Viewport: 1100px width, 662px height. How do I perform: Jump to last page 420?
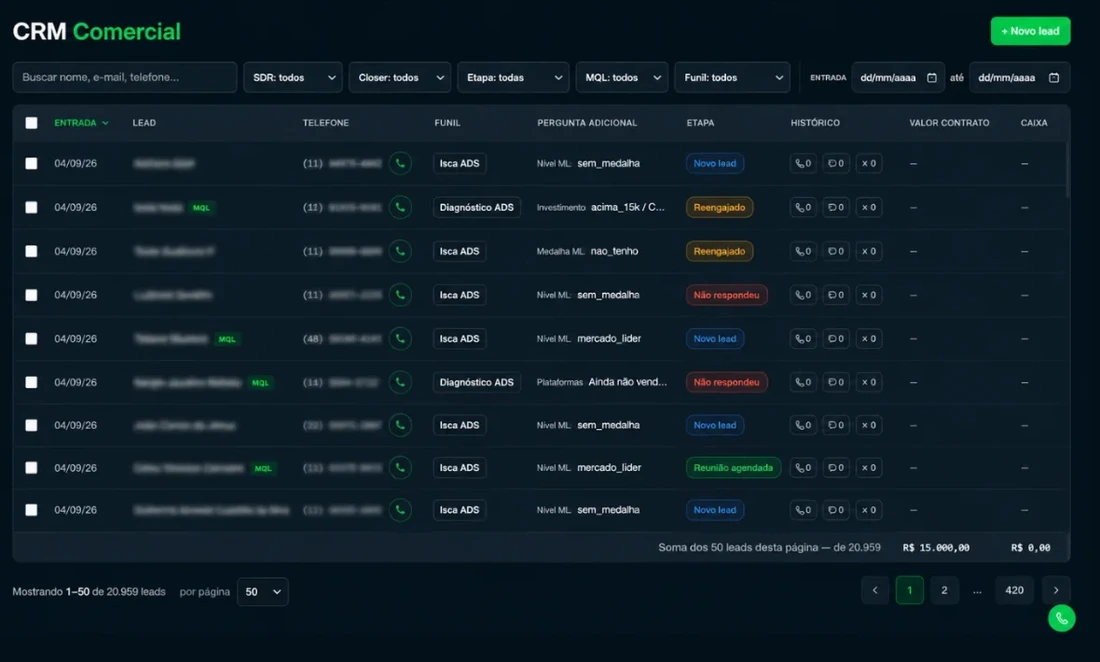coord(1014,590)
